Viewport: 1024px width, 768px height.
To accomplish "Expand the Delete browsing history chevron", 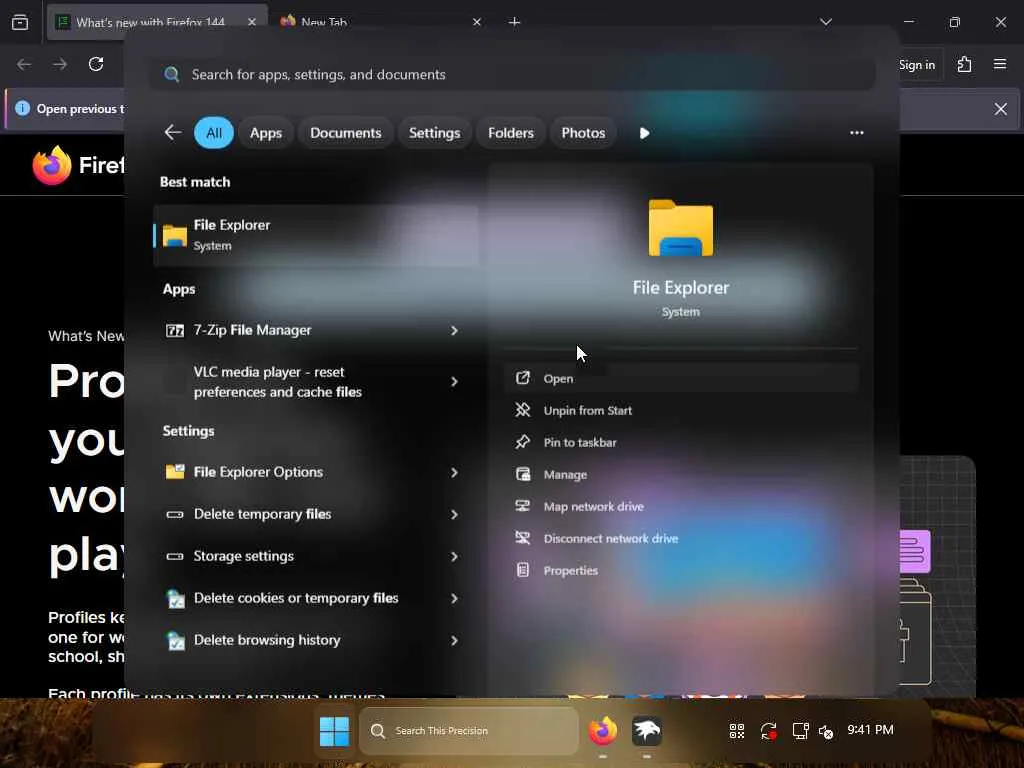I will click(454, 641).
